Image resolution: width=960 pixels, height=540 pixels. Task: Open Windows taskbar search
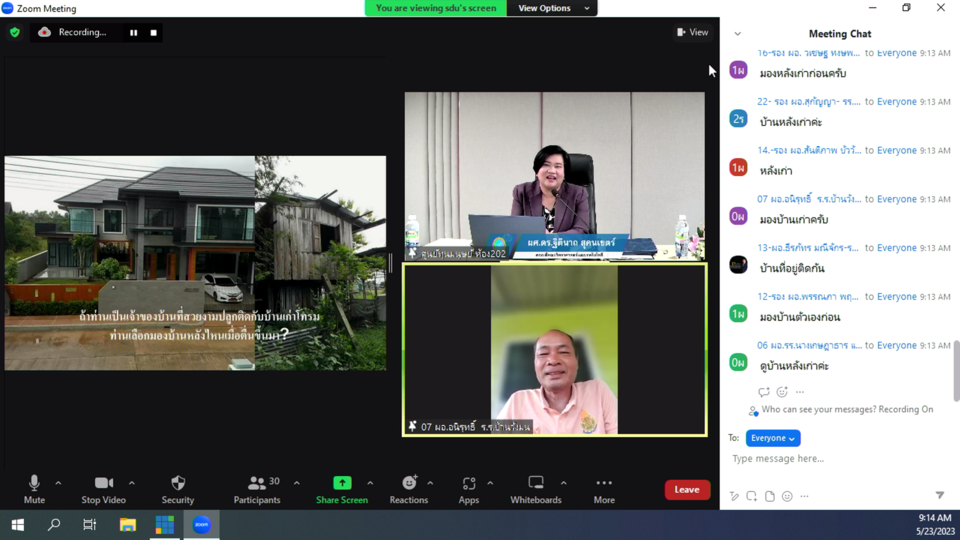[54, 525]
